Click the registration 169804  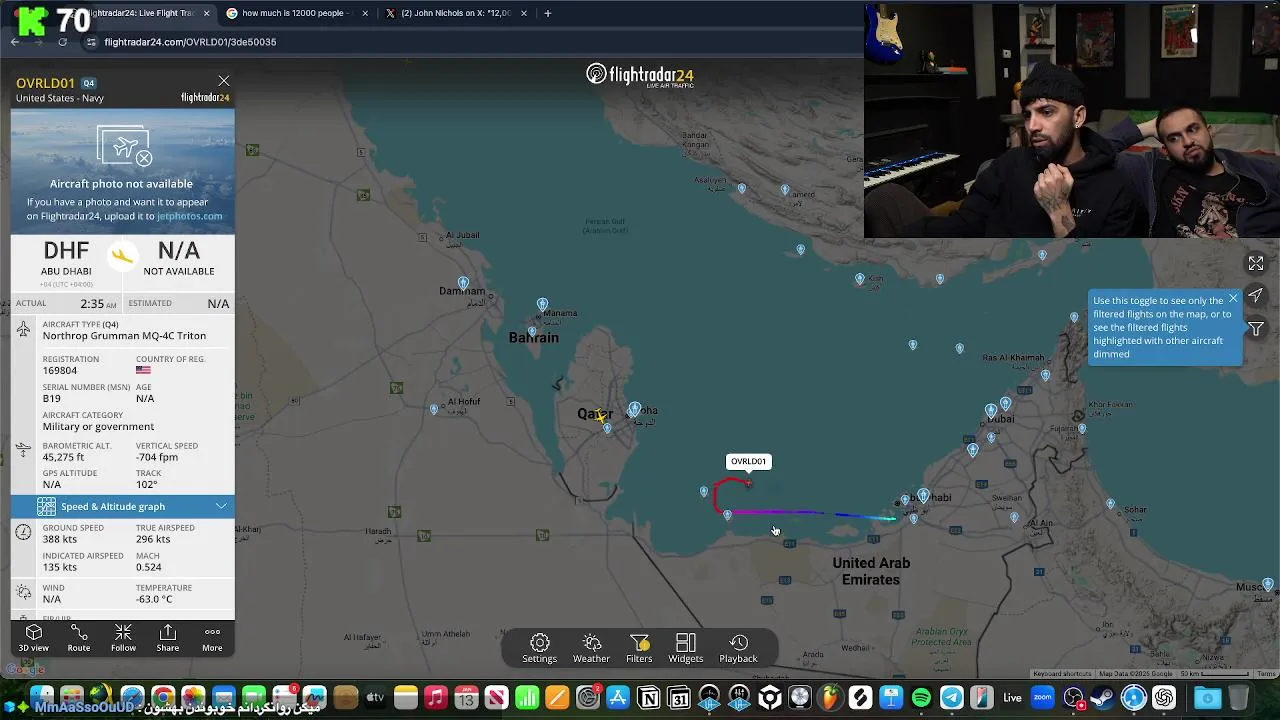(60, 370)
